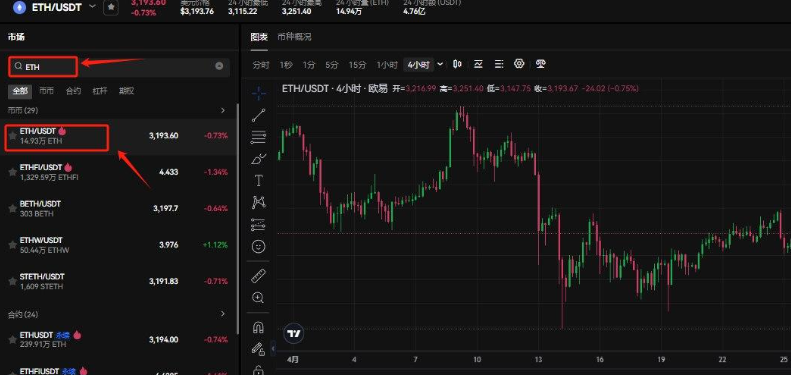Select the brush drawing tool
This screenshot has width=791, height=375.
(259, 159)
